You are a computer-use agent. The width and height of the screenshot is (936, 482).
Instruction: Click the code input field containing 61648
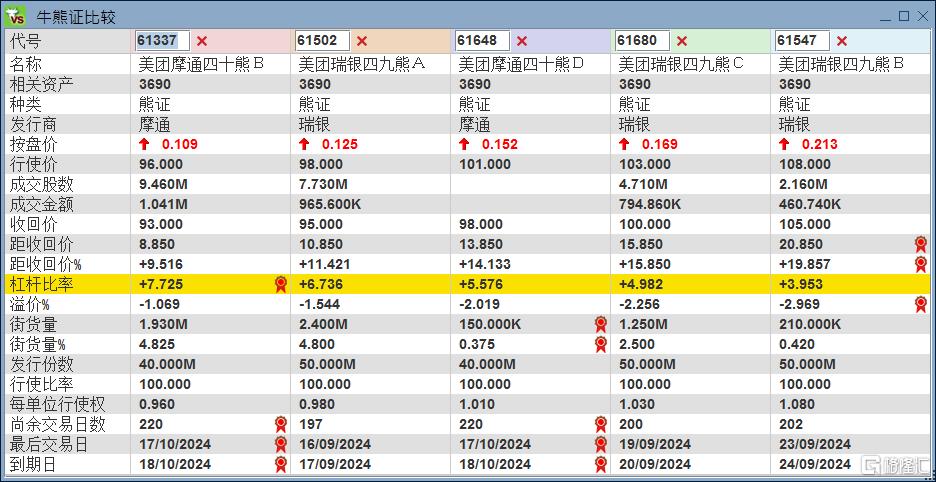click(482, 41)
